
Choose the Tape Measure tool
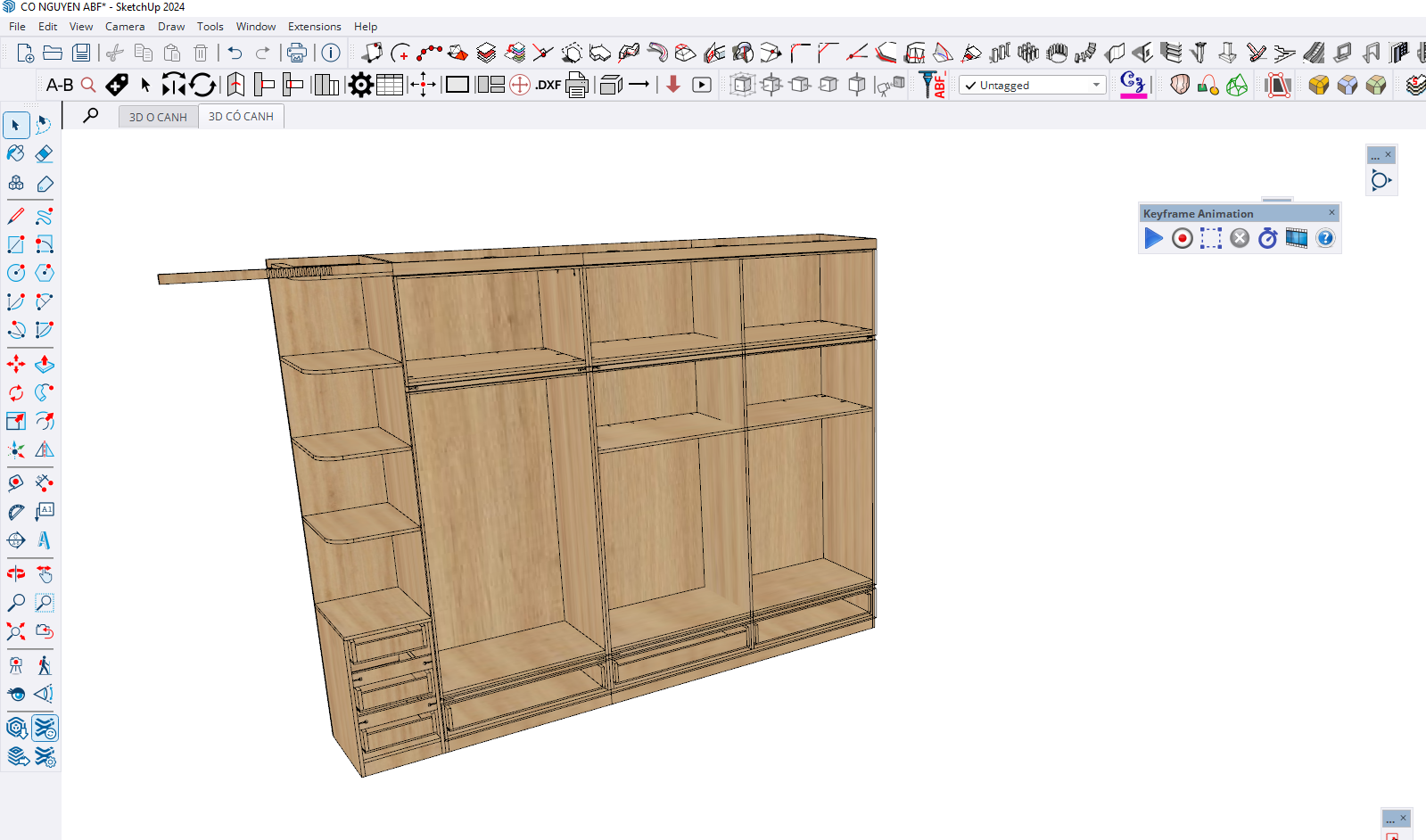pos(16,482)
